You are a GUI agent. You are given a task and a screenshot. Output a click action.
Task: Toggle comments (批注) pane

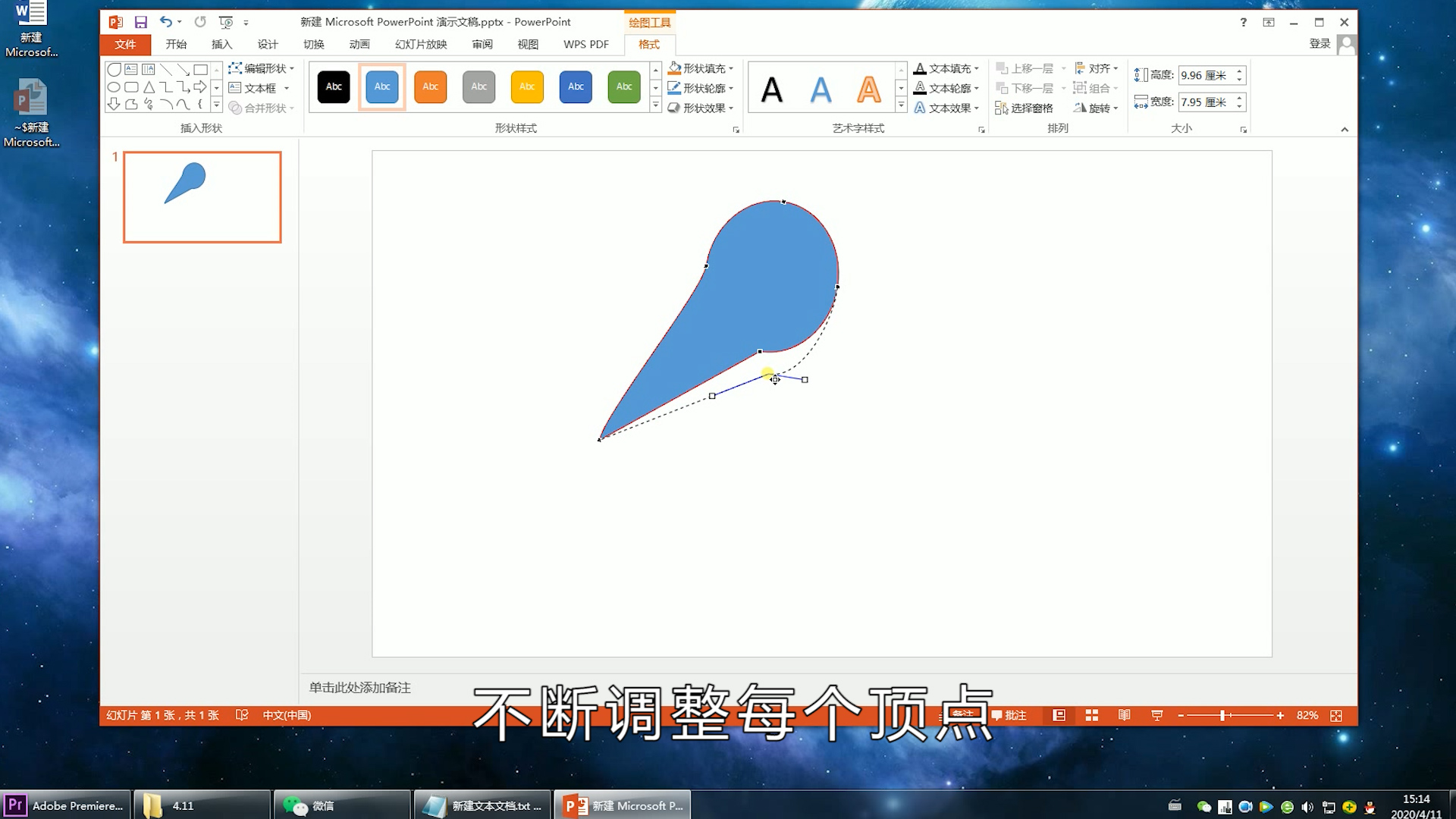click(1009, 715)
